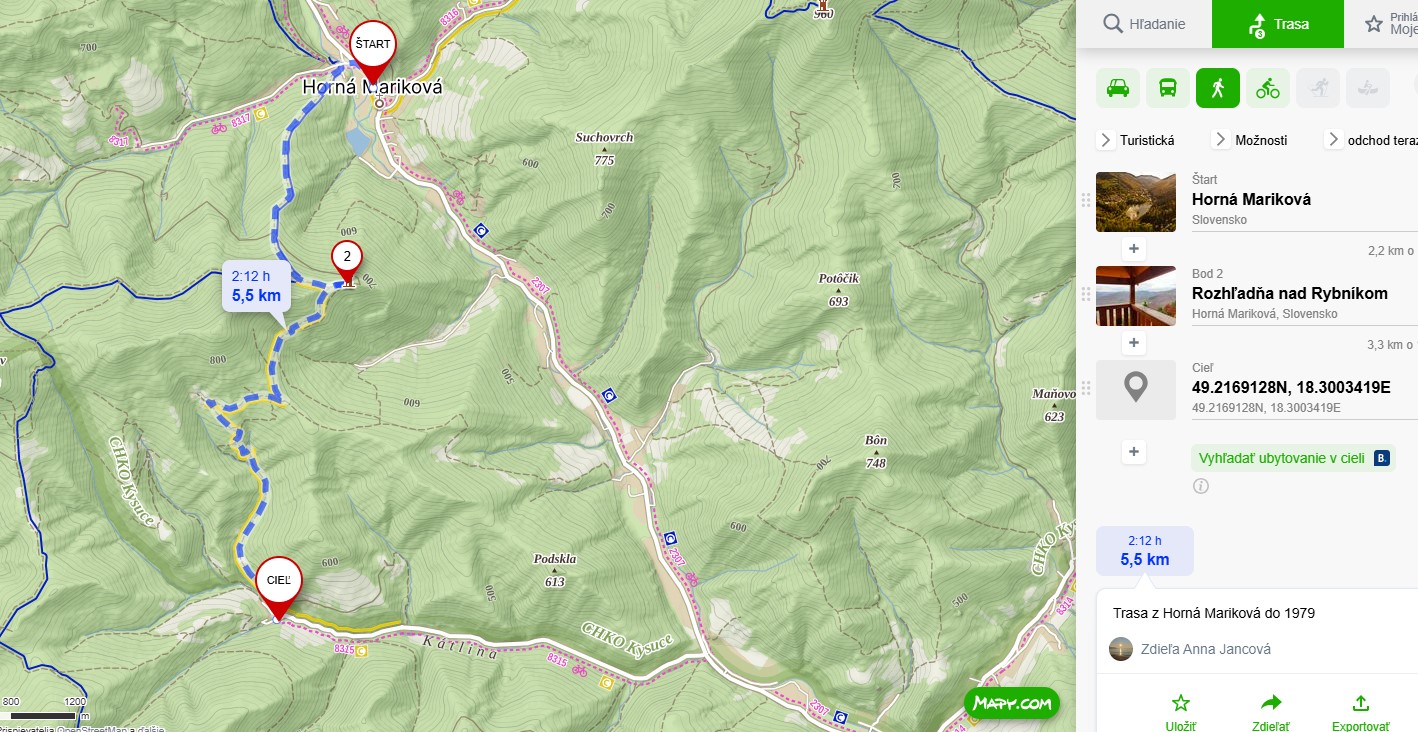Screen dimensions: 1418x732
Task: Click the Zdieľať share button
Action: (1271, 711)
